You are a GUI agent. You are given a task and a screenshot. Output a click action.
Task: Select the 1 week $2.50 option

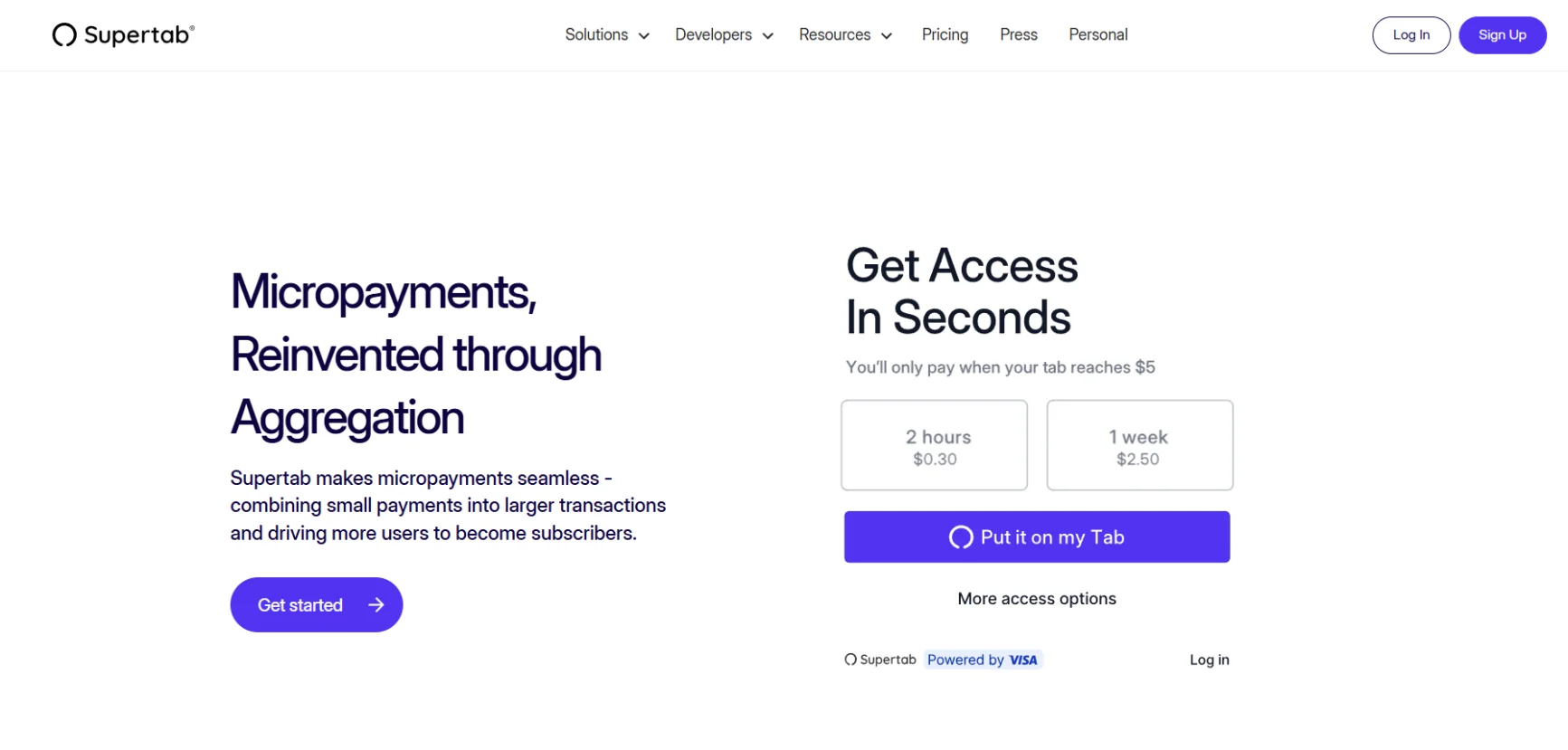(x=1139, y=446)
